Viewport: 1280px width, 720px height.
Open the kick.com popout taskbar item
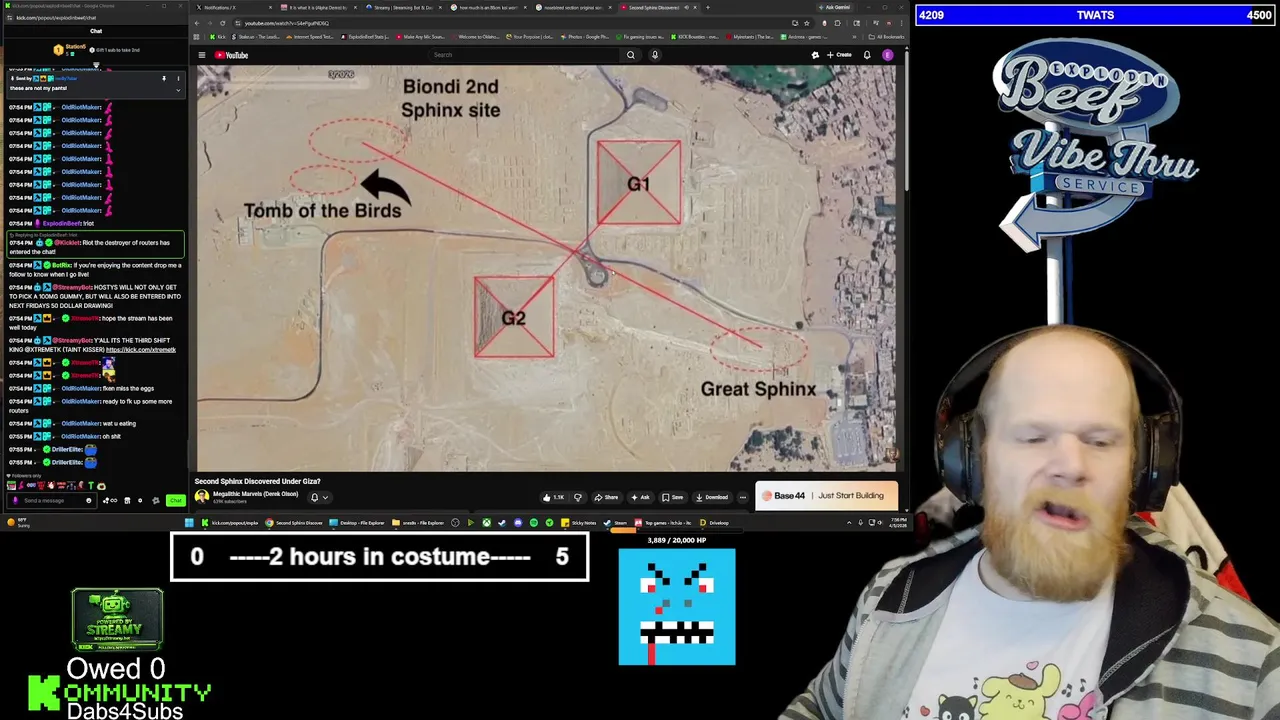pos(231,523)
